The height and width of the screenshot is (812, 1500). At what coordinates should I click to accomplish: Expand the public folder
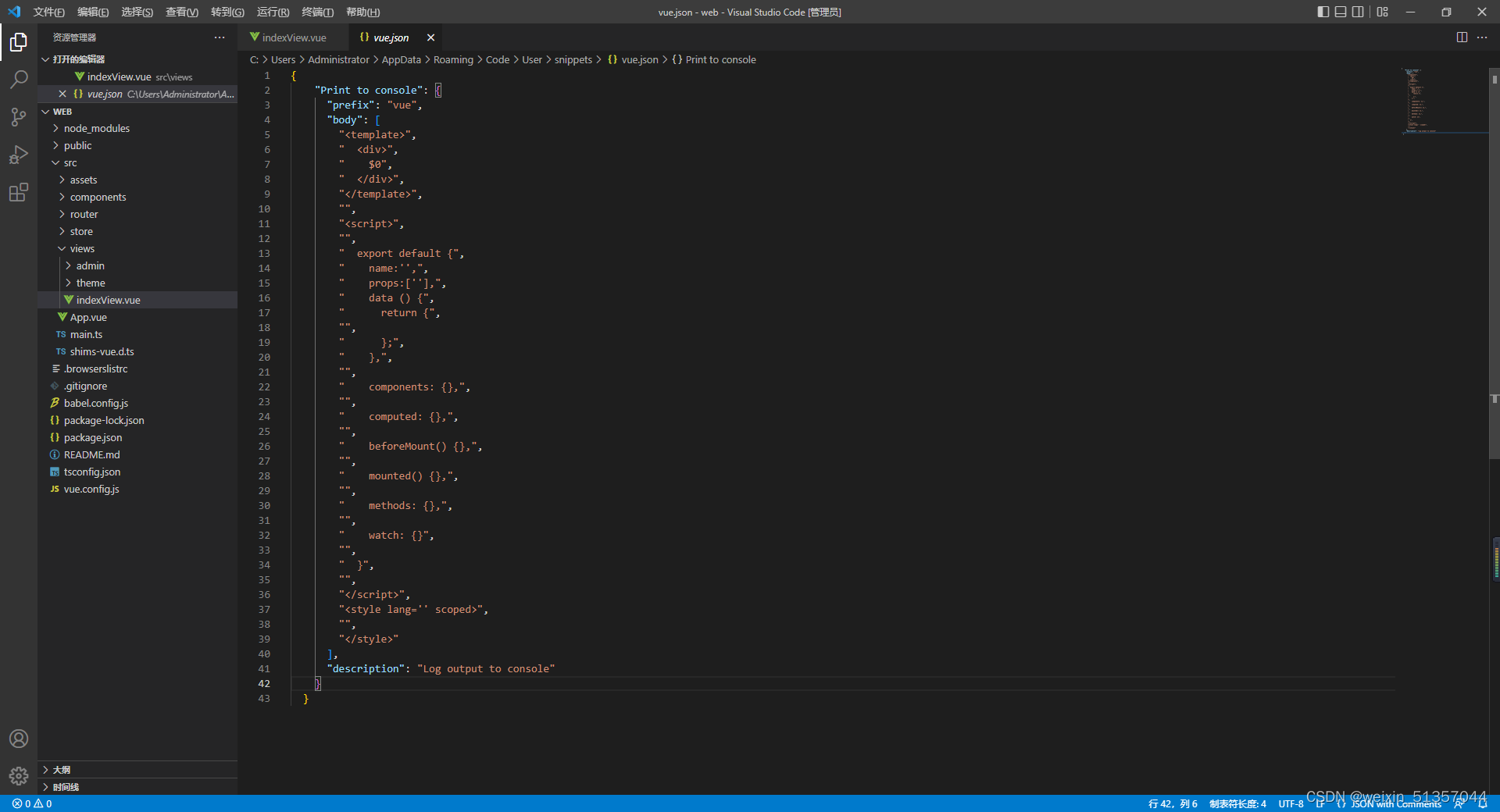coord(137,145)
